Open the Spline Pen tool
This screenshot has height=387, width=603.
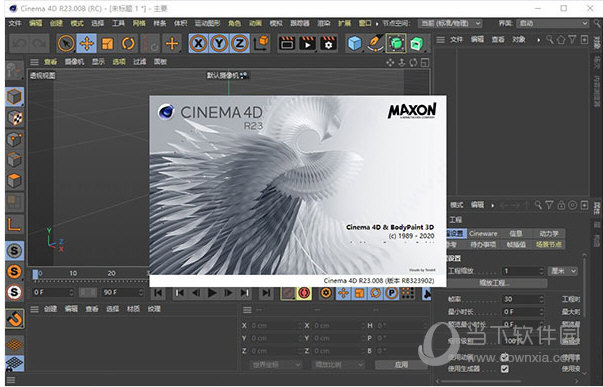pyautogui.click(x=375, y=43)
